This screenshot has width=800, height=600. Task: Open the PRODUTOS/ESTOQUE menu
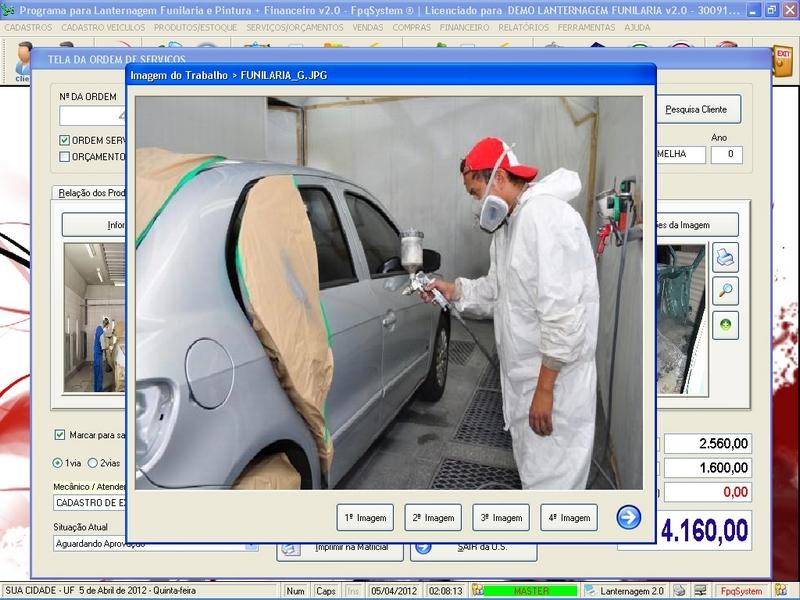(x=195, y=28)
